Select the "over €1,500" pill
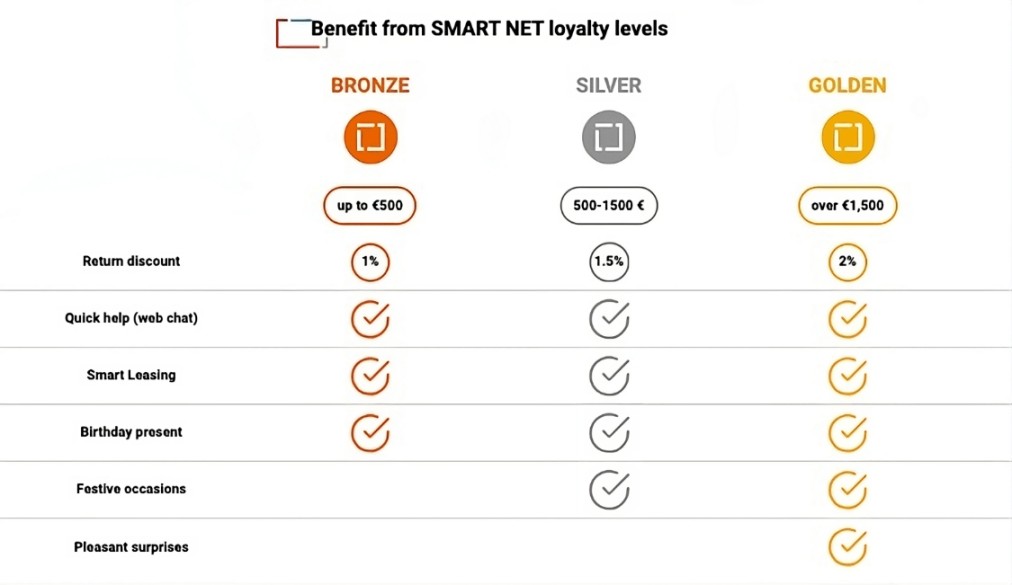This screenshot has height=585, width=1012. (x=847, y=206)
